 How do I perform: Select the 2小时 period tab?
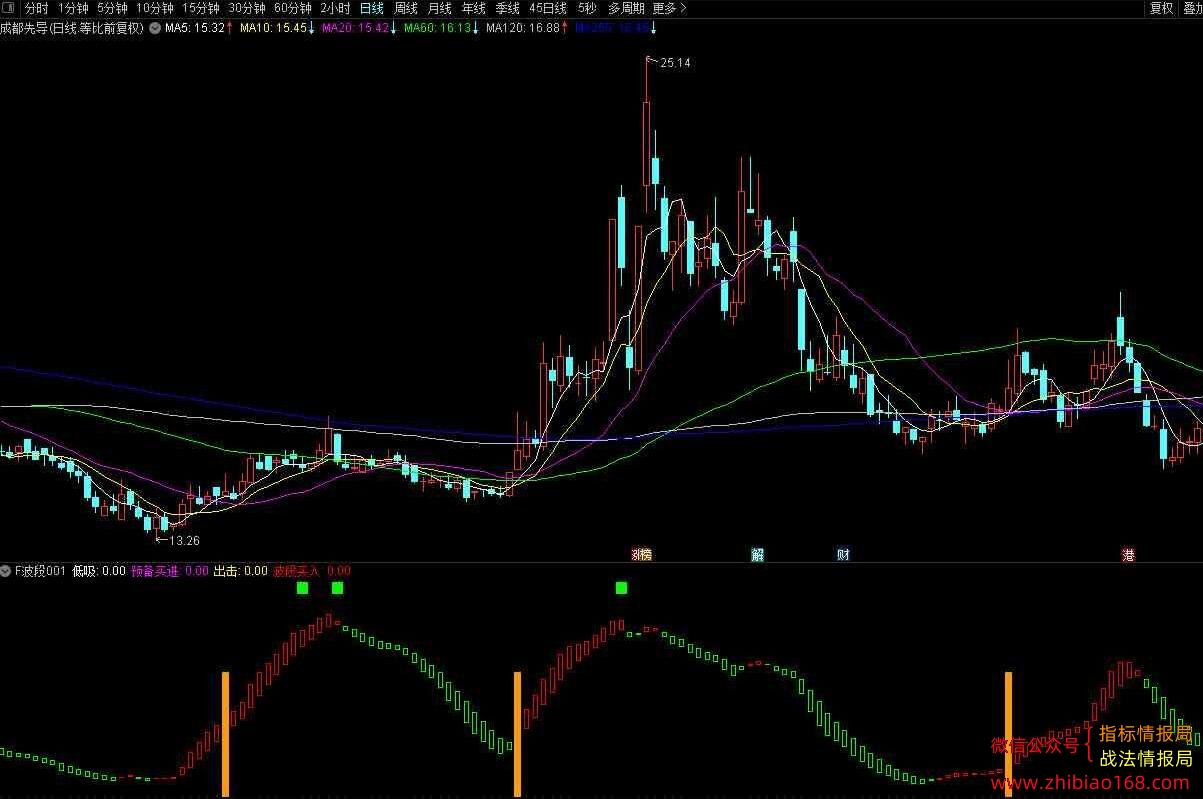click(335, 8)
